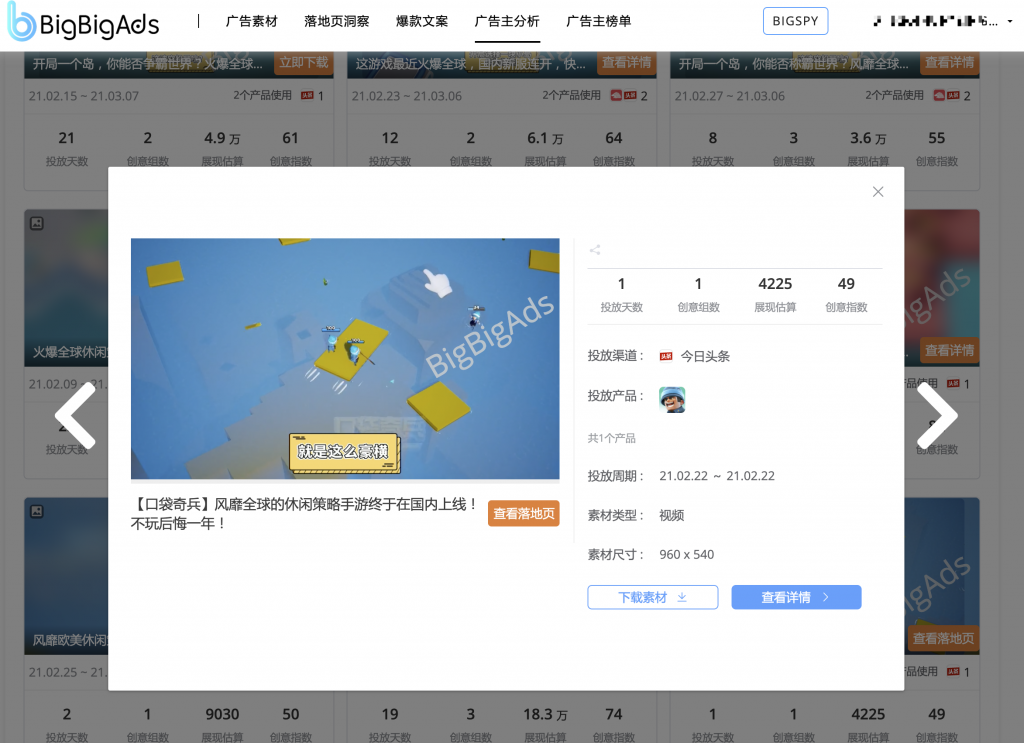Click the blue 查看详情 button in popup

point(796,597)
